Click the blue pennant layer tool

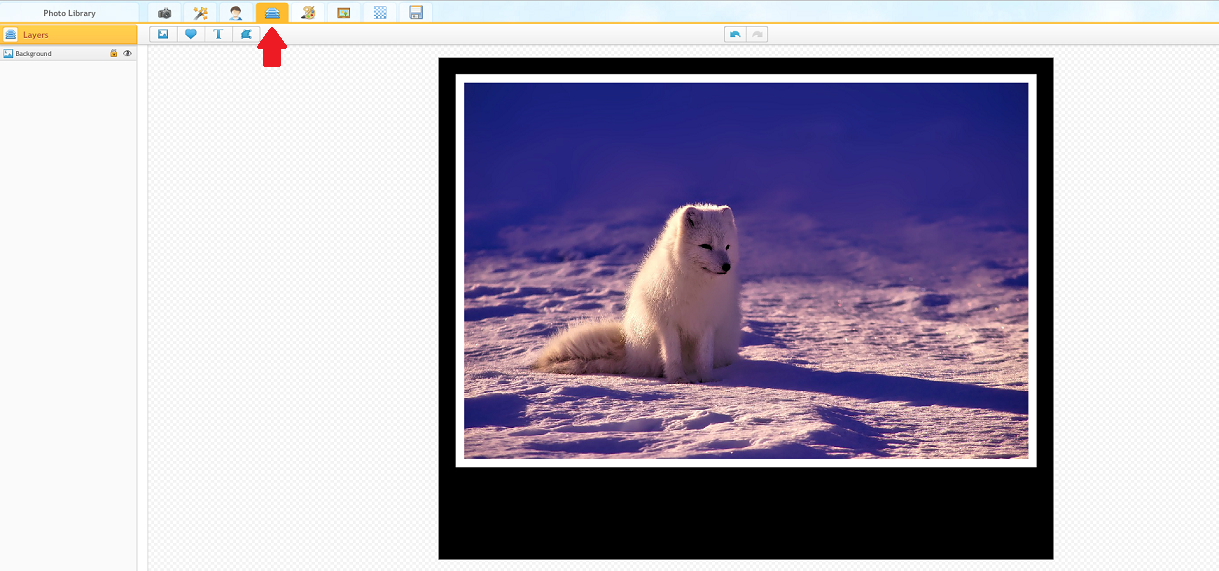point(246,34)
